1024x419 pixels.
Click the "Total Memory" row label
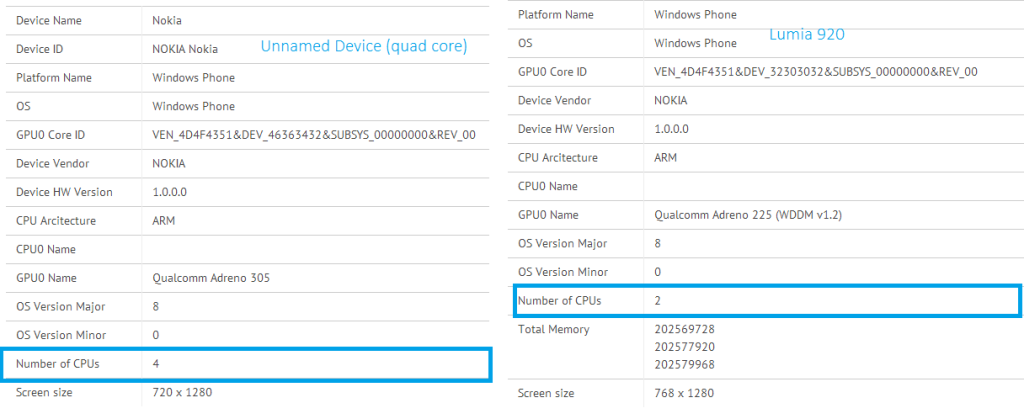(553, 330)
